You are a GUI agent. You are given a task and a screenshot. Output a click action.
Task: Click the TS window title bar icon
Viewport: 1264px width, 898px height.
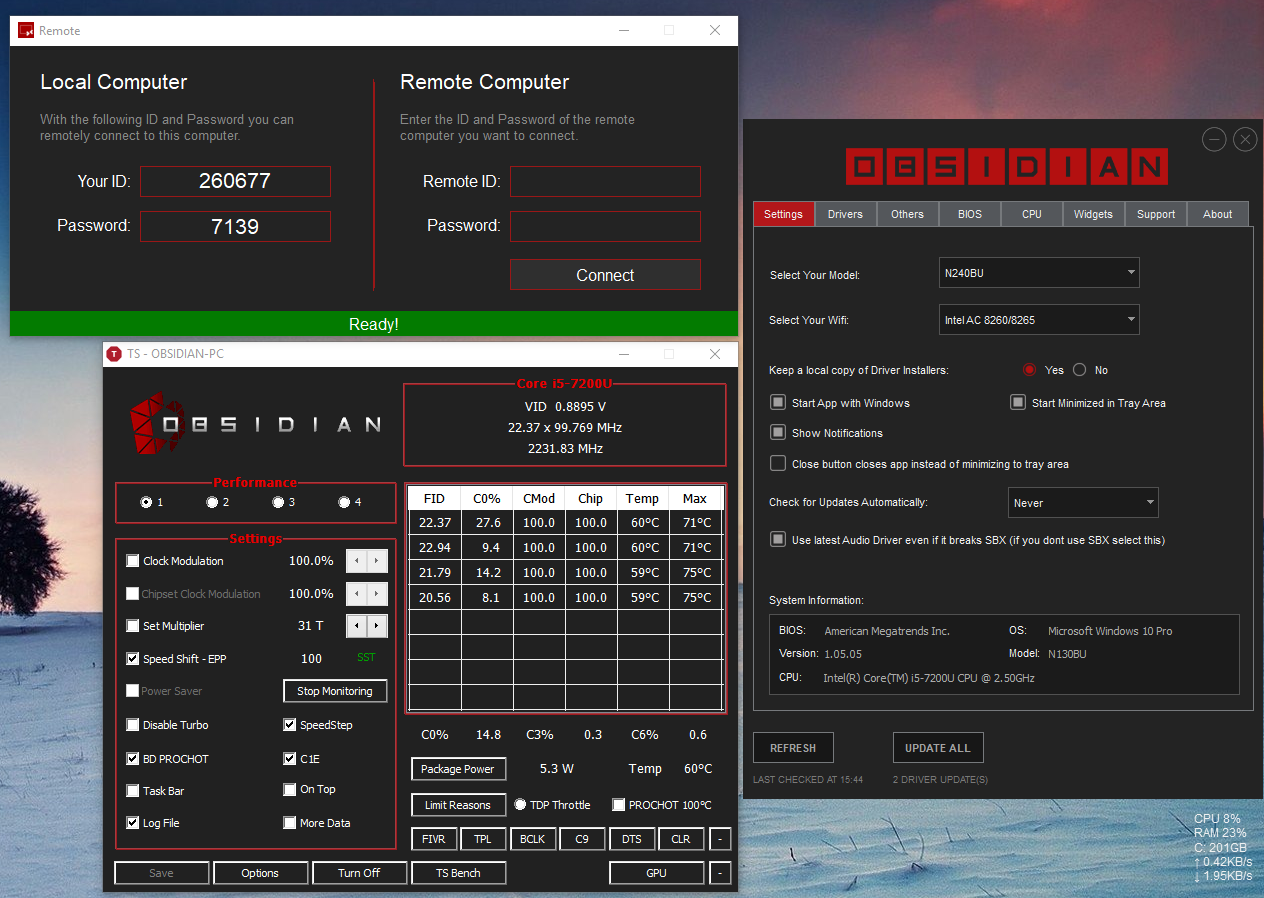[x=113, y=354]
